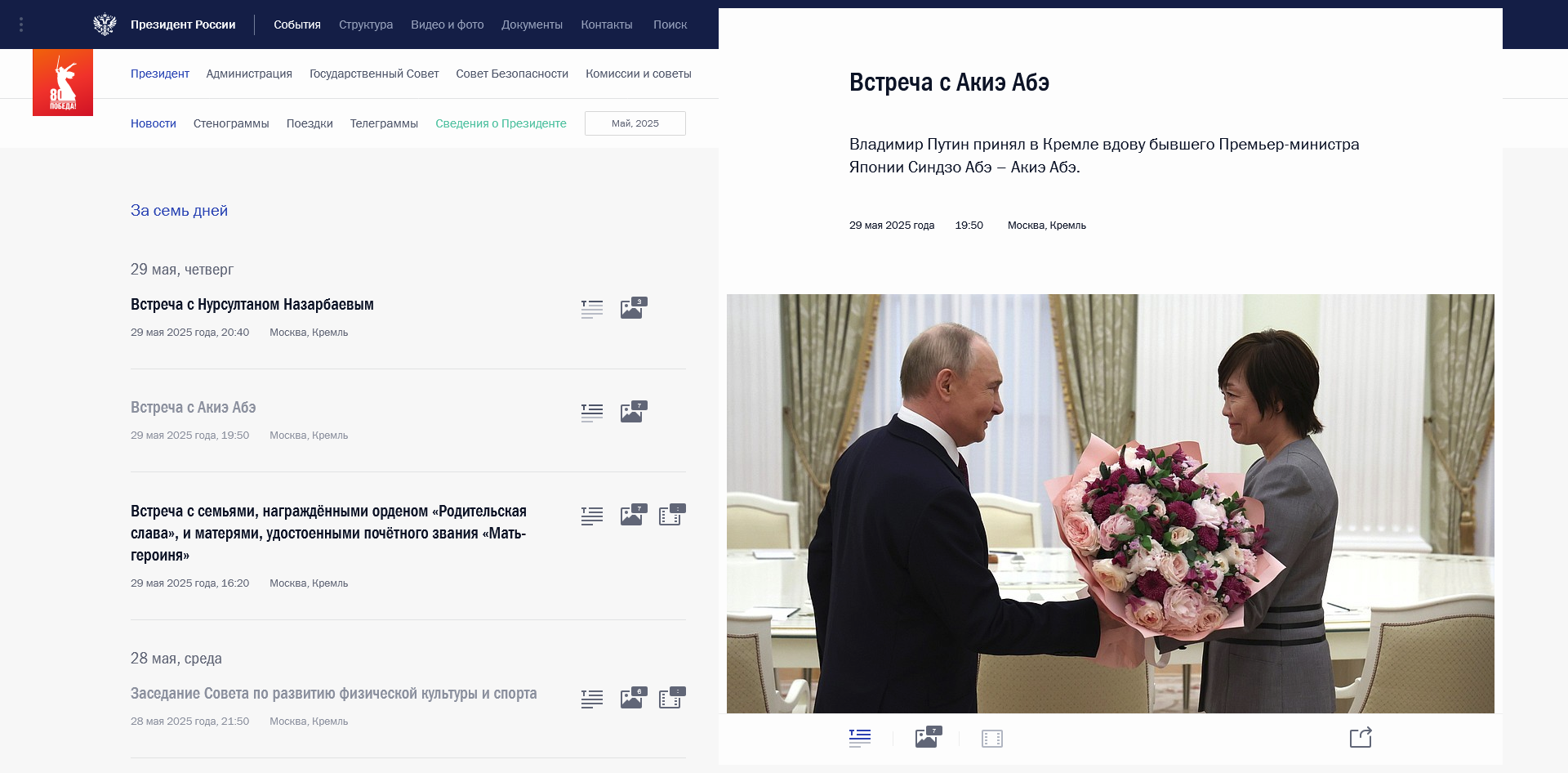Viewport: 1568px width, 773px height.
Task: Open photos of Родительская слава meeting
Action: tap(634, 515)
